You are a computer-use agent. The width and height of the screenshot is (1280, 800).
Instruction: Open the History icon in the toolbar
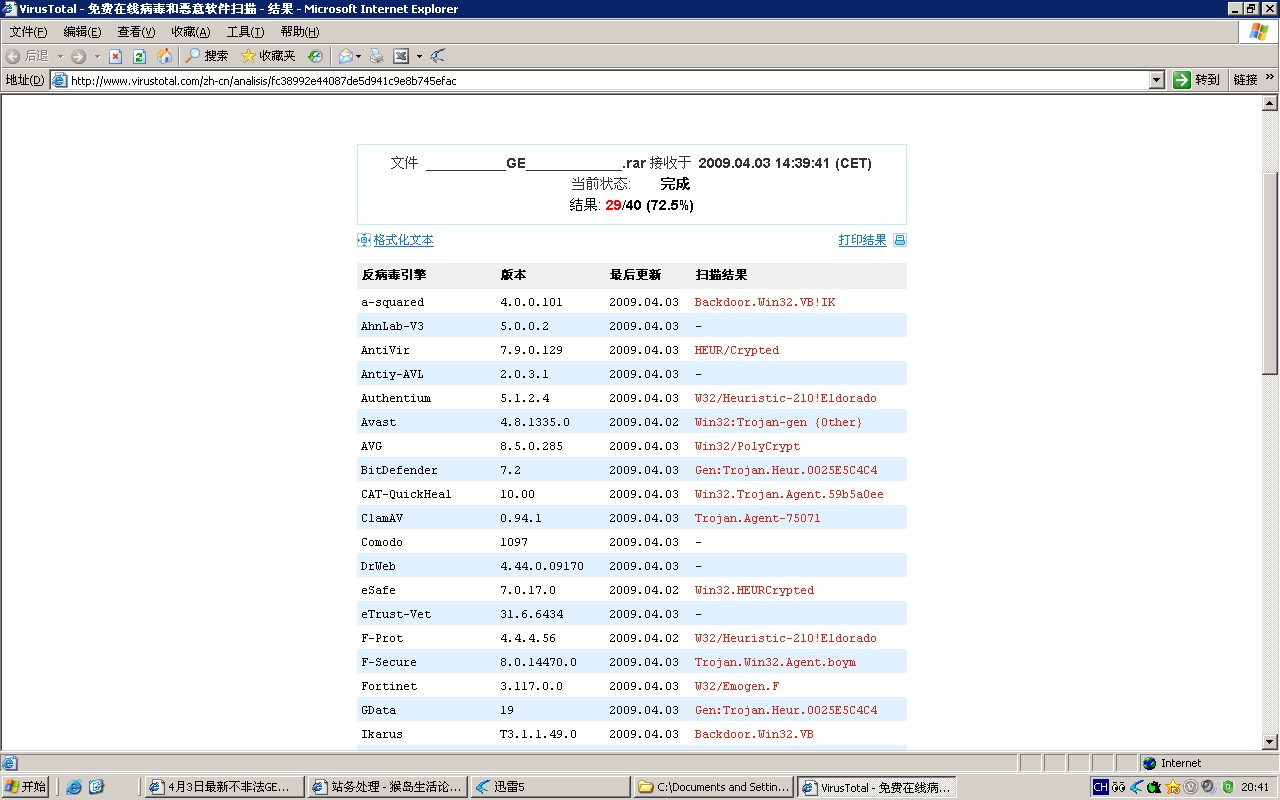pyautogui.click(x=315, y=56)
